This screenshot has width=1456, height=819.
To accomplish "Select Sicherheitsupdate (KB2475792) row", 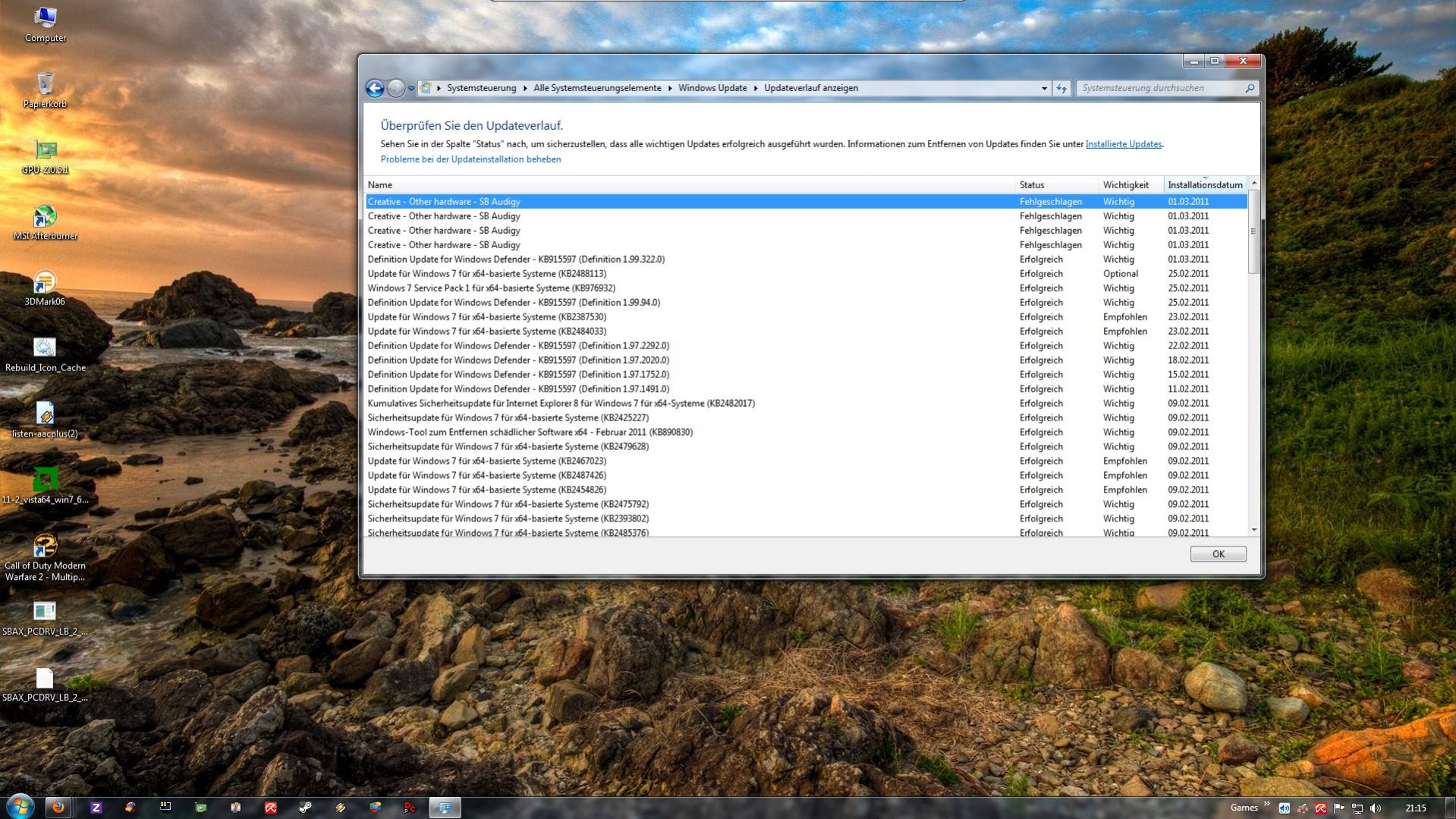I will click(806, 505).
